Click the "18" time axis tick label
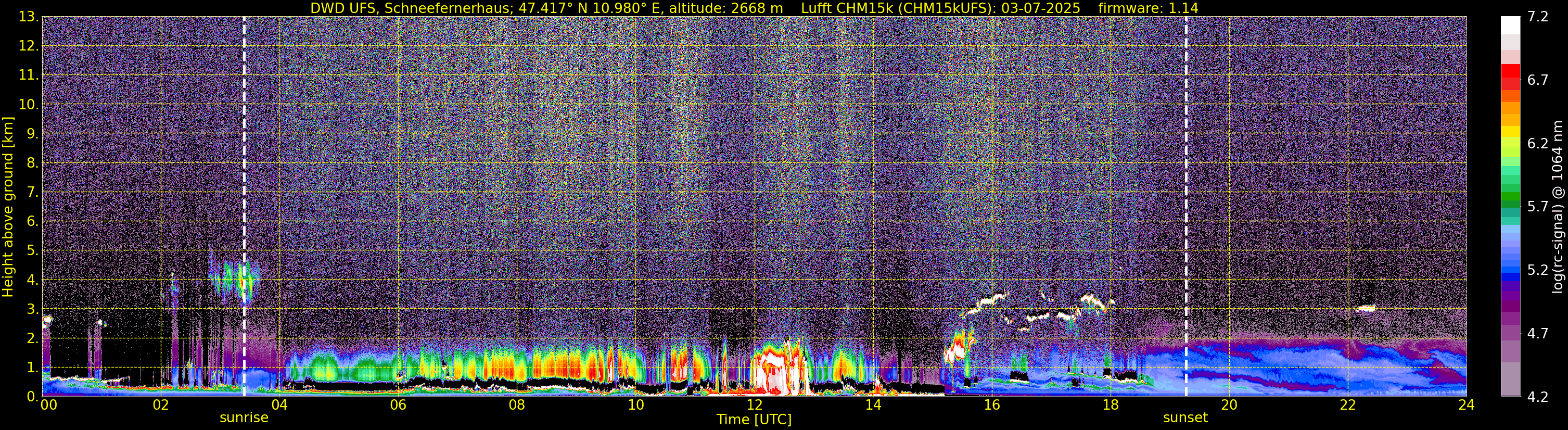The width and height of the screenshot is (1568, 430). 1110,404
